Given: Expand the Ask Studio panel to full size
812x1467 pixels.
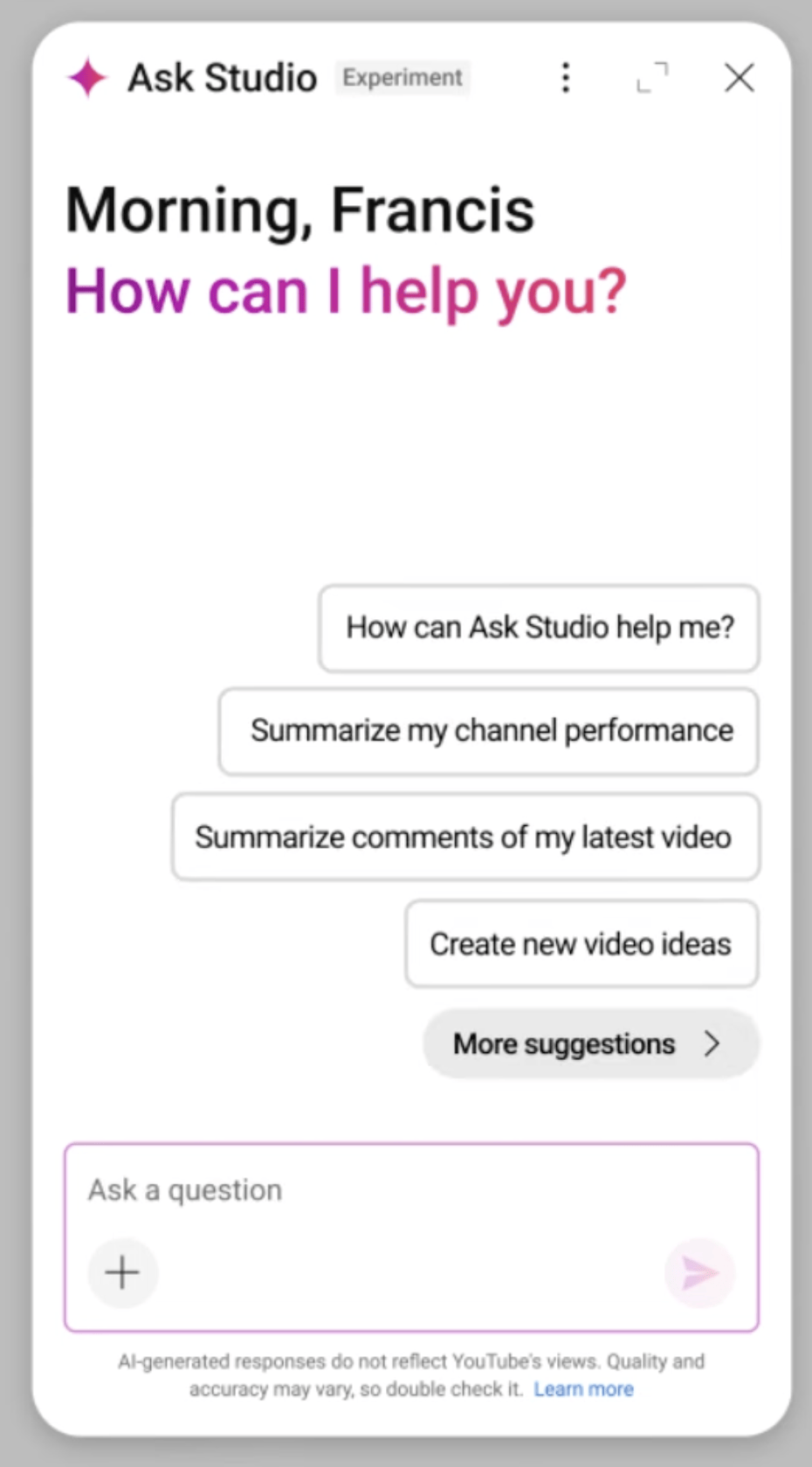Looking at the screenshot, I should 652,78.
